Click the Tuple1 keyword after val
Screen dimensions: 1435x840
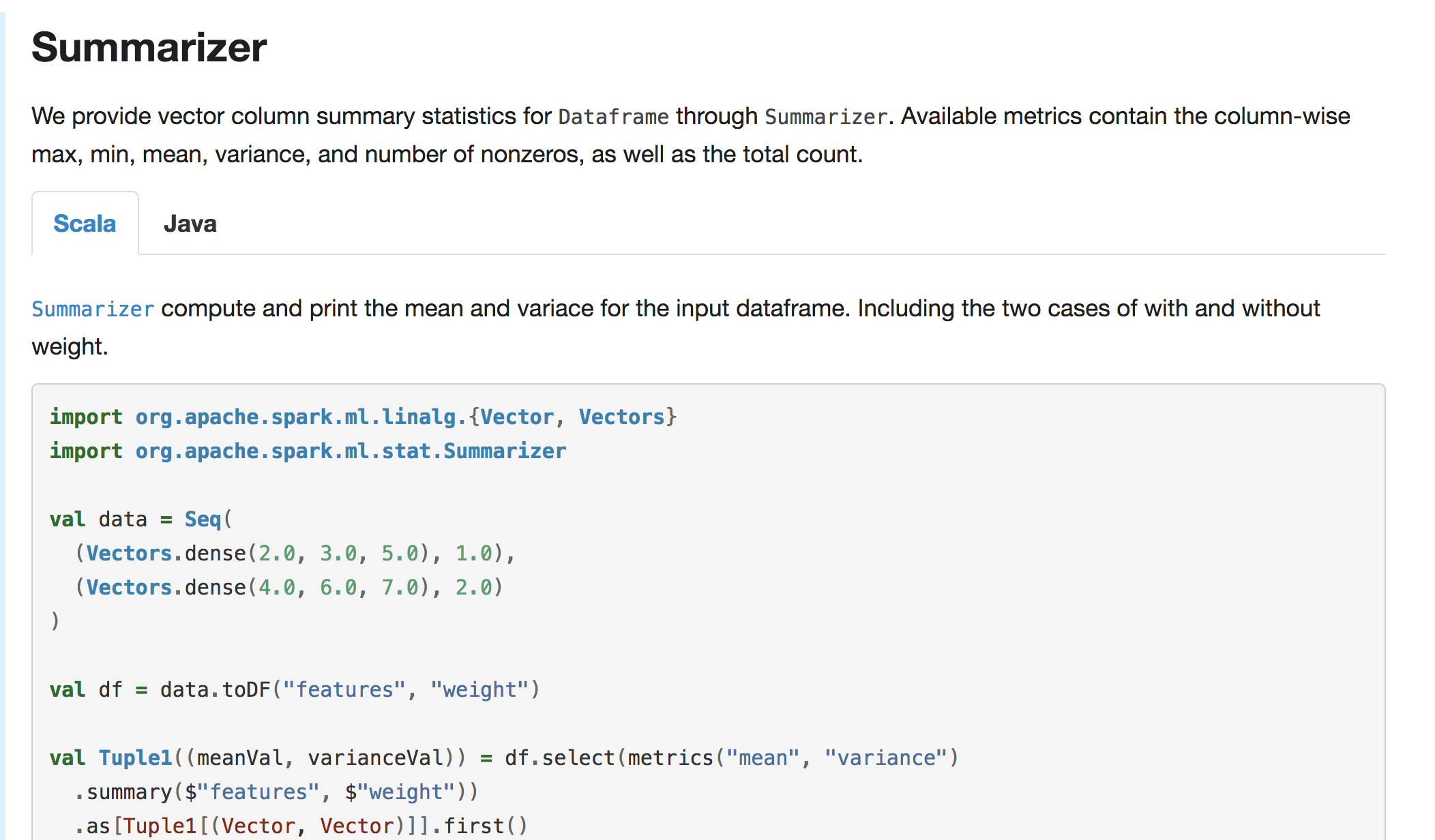pyautogui.click(x=135, y=757)
